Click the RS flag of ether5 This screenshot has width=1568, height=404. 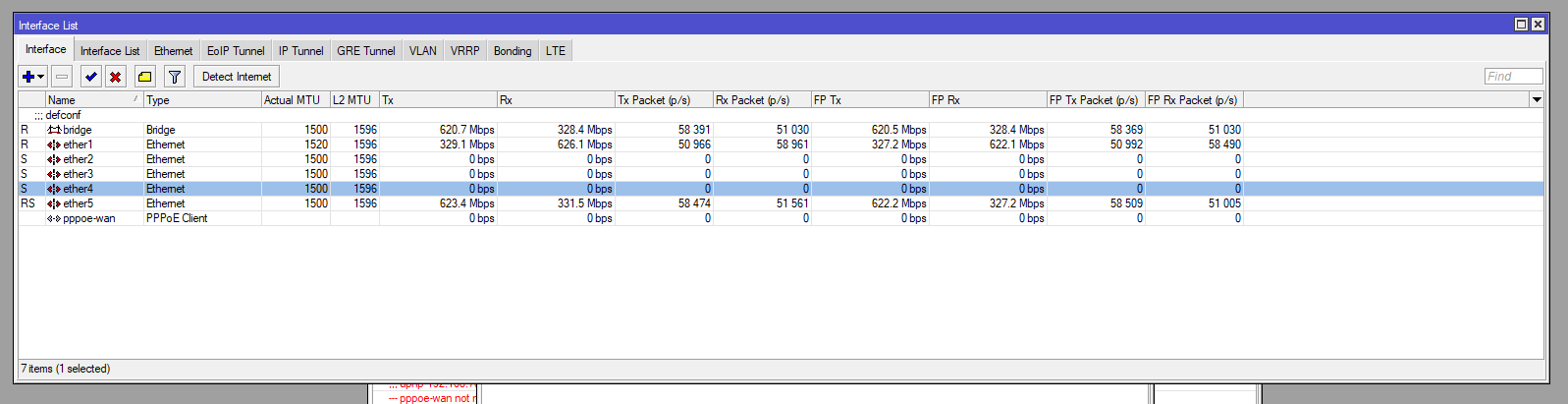tap(27, 203)
